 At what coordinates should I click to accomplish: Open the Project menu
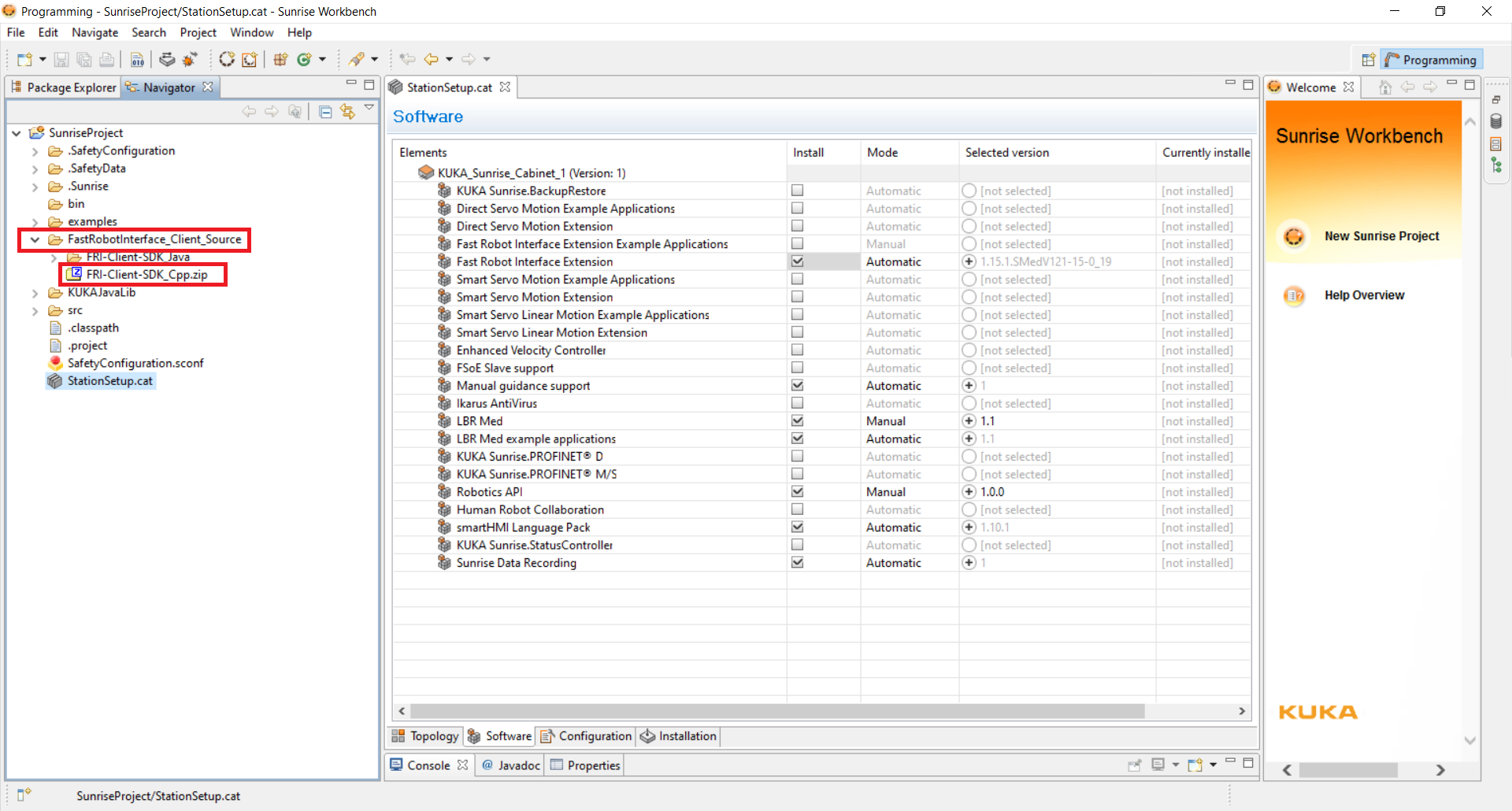pyautogui.click(x=198, y=32)
